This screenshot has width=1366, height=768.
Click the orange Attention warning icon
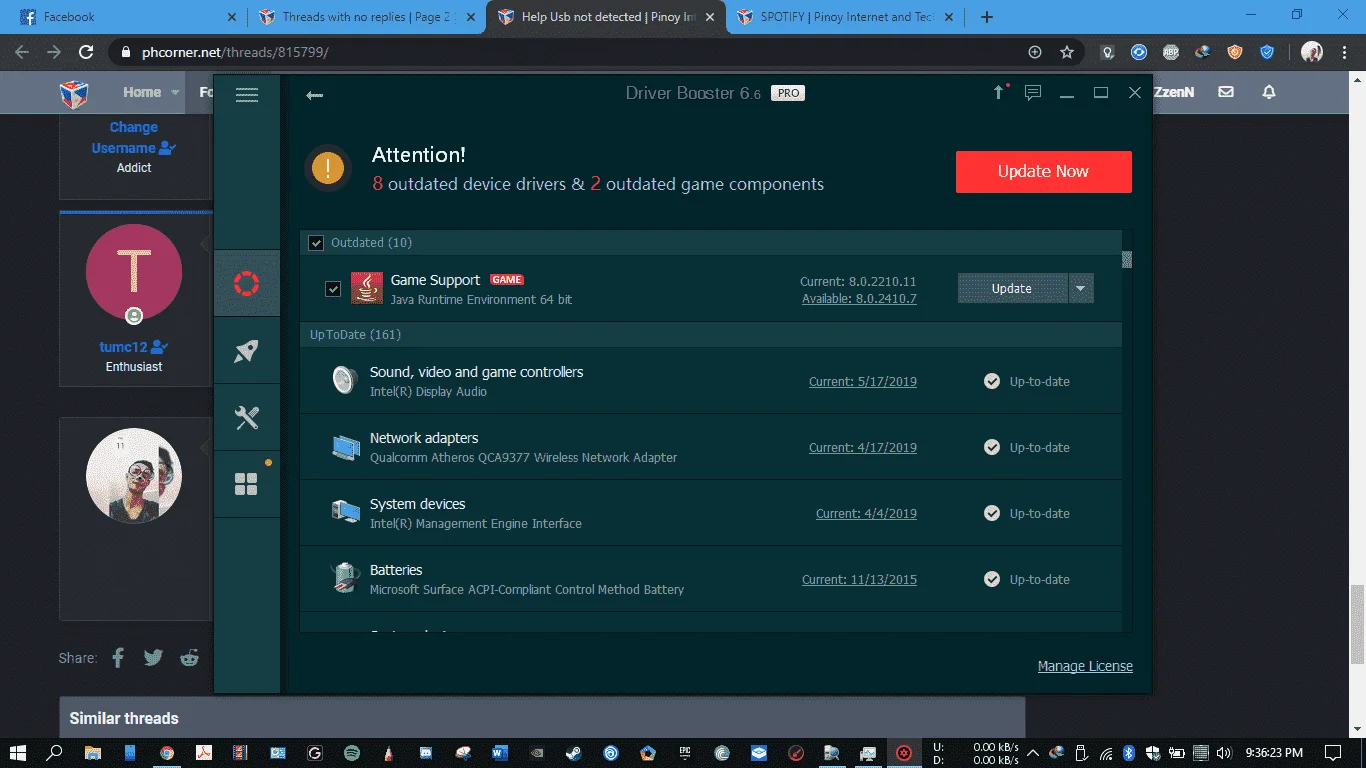328,168
